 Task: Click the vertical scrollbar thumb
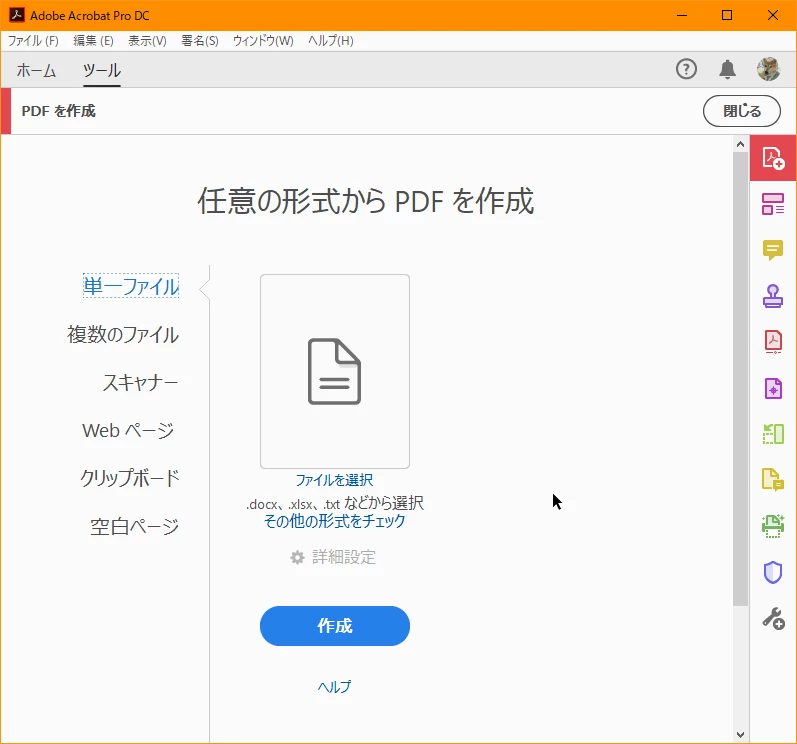(741, 379)
